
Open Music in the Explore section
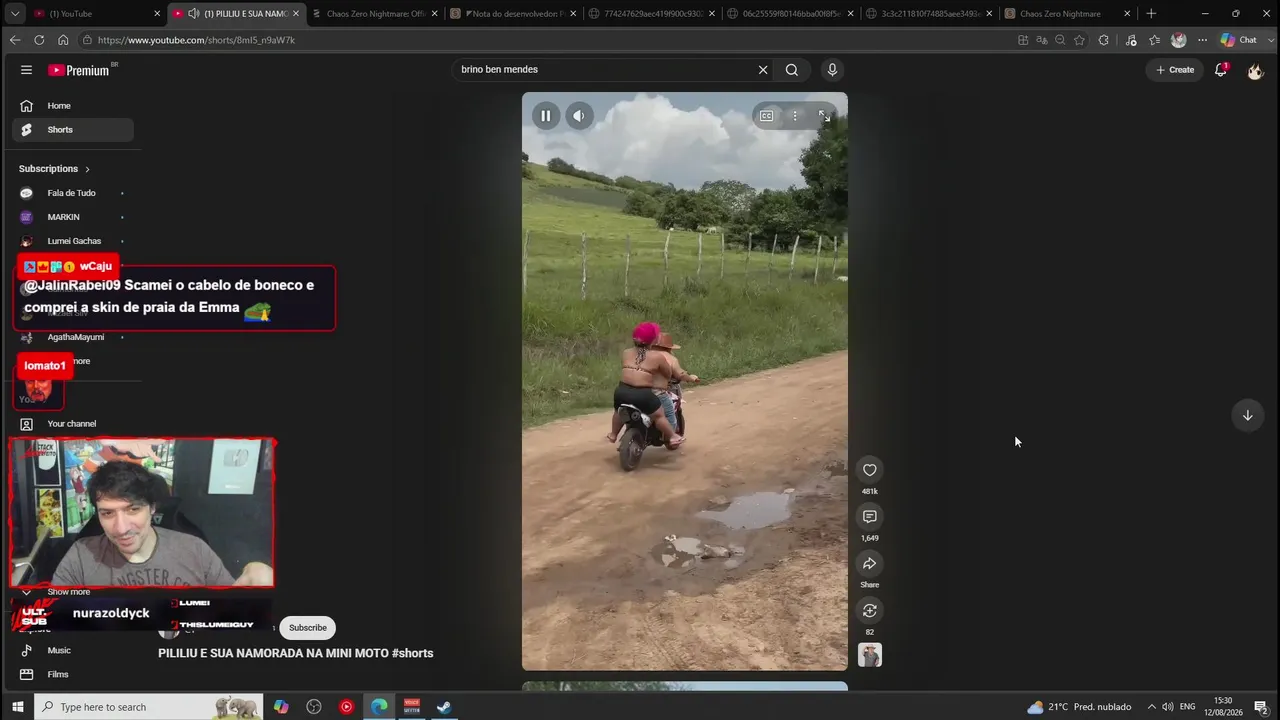coord(73,650)
